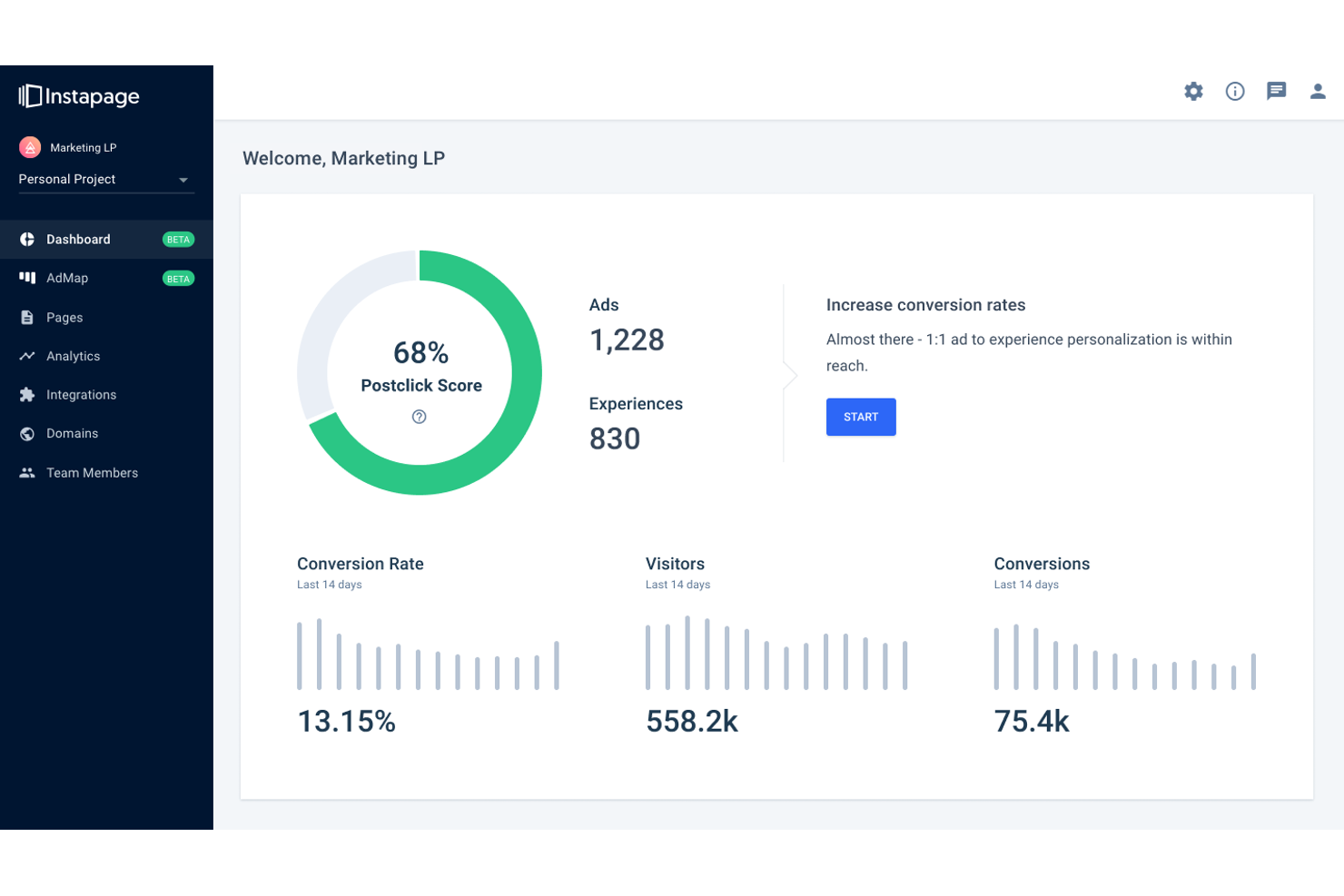Click the Instapage logo
The height and width of the screenshot is (896, 1344).
coord(78,96)
